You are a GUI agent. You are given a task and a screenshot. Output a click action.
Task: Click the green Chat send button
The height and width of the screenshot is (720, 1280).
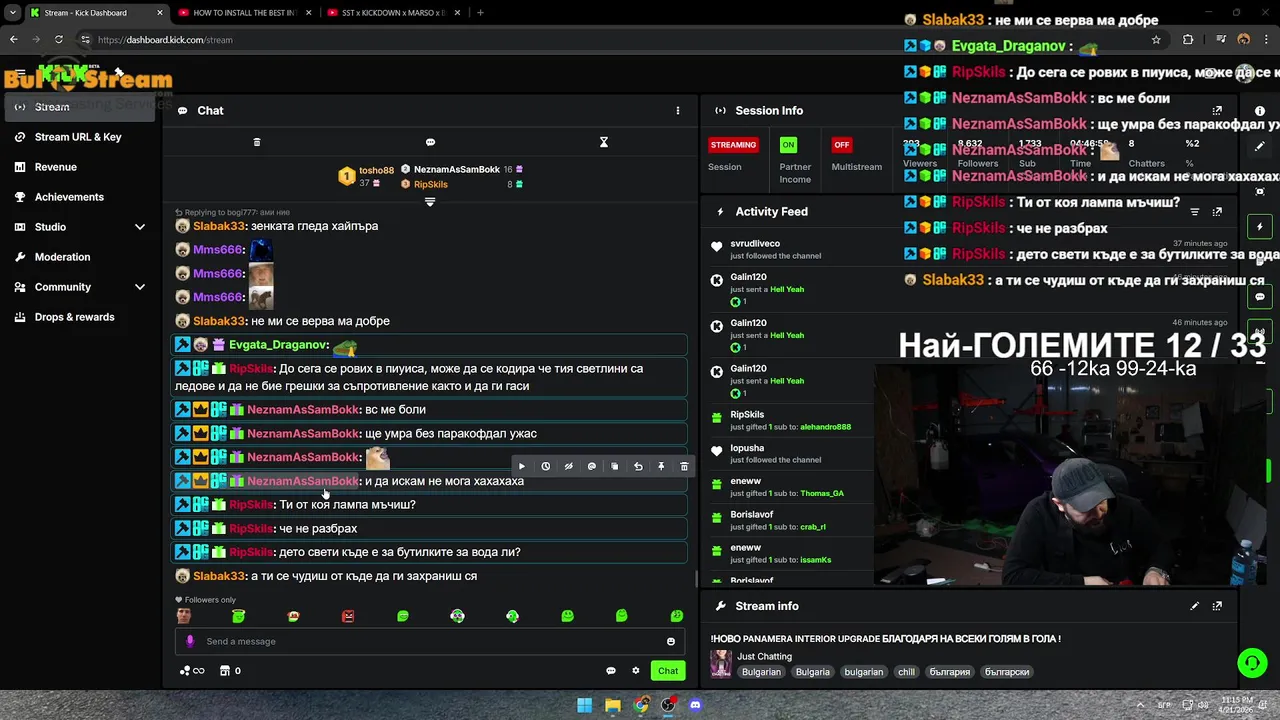[x=668, y=671]
